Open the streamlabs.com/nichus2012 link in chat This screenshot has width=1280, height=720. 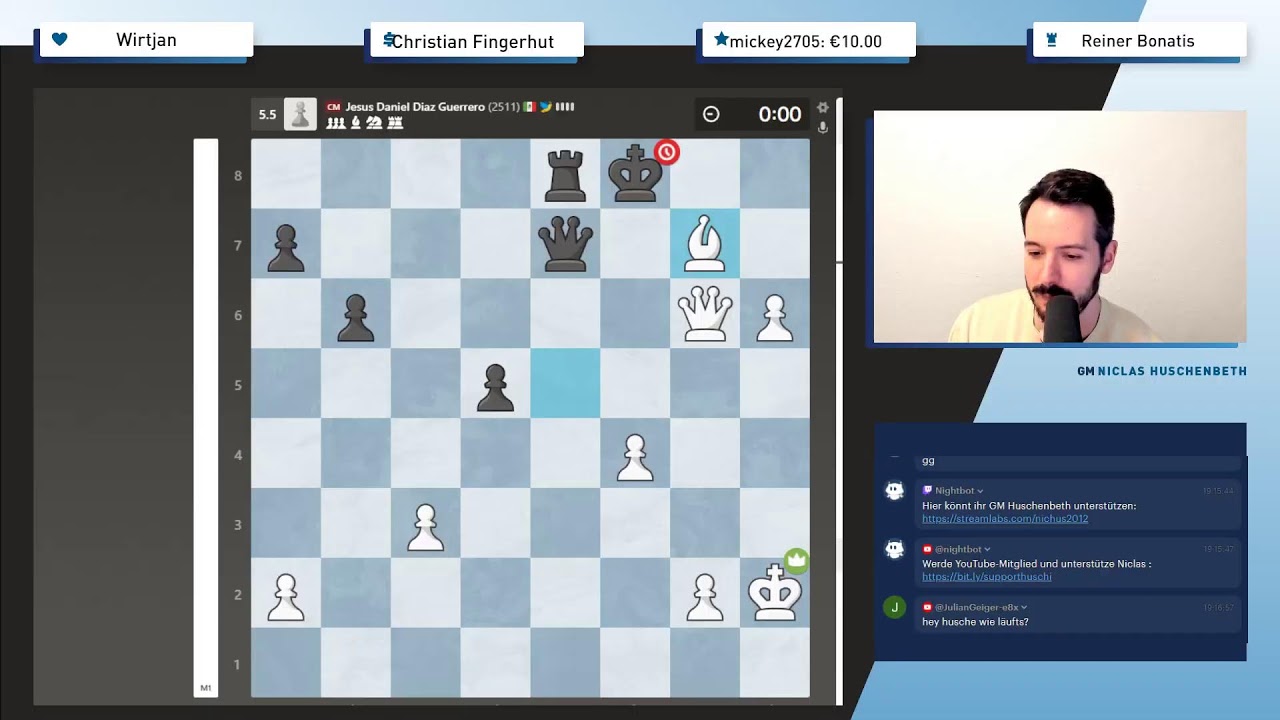[x=1005, y=519]
